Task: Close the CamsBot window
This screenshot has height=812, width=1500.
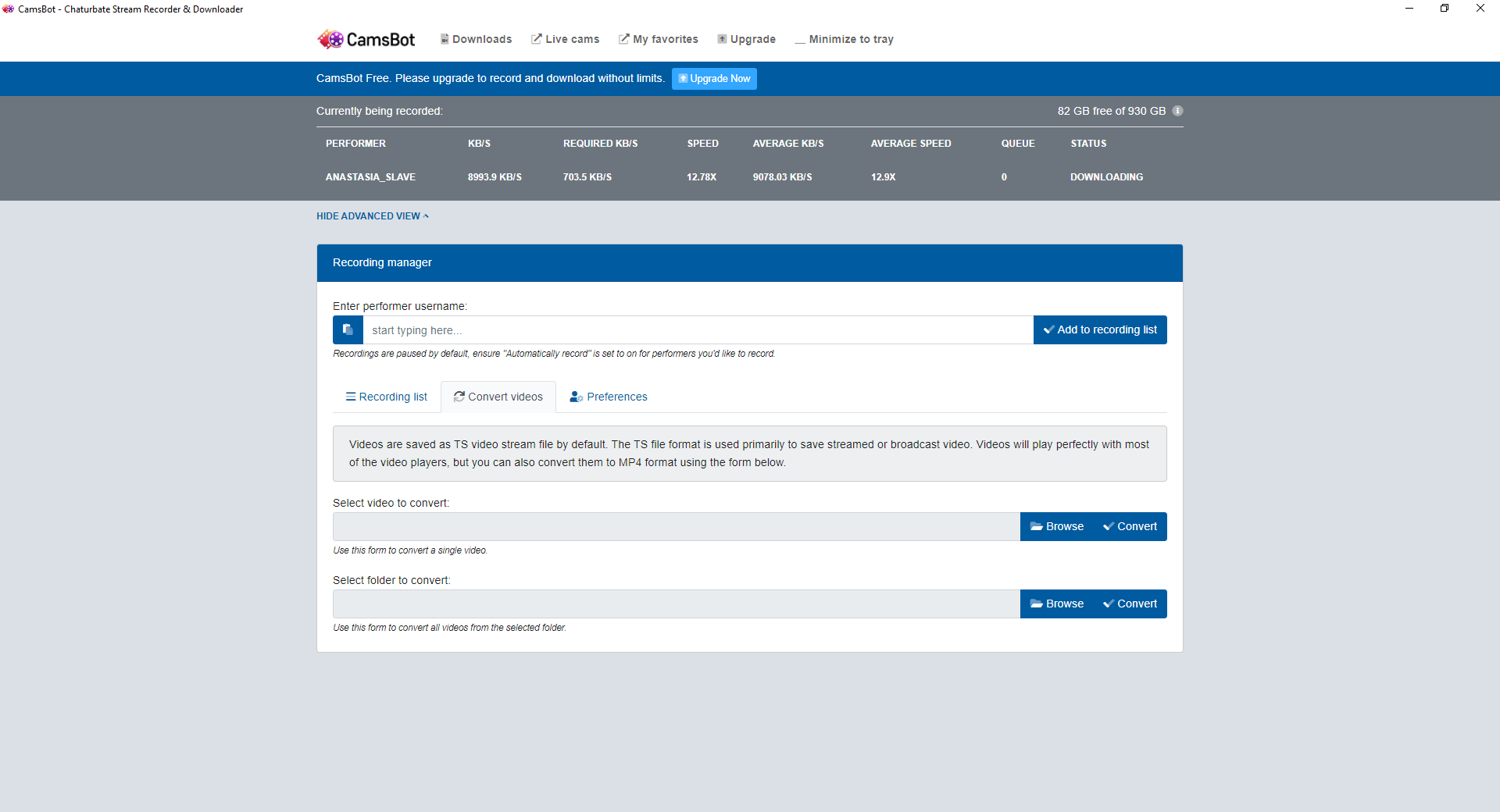Action: (x=1480, y=9)
